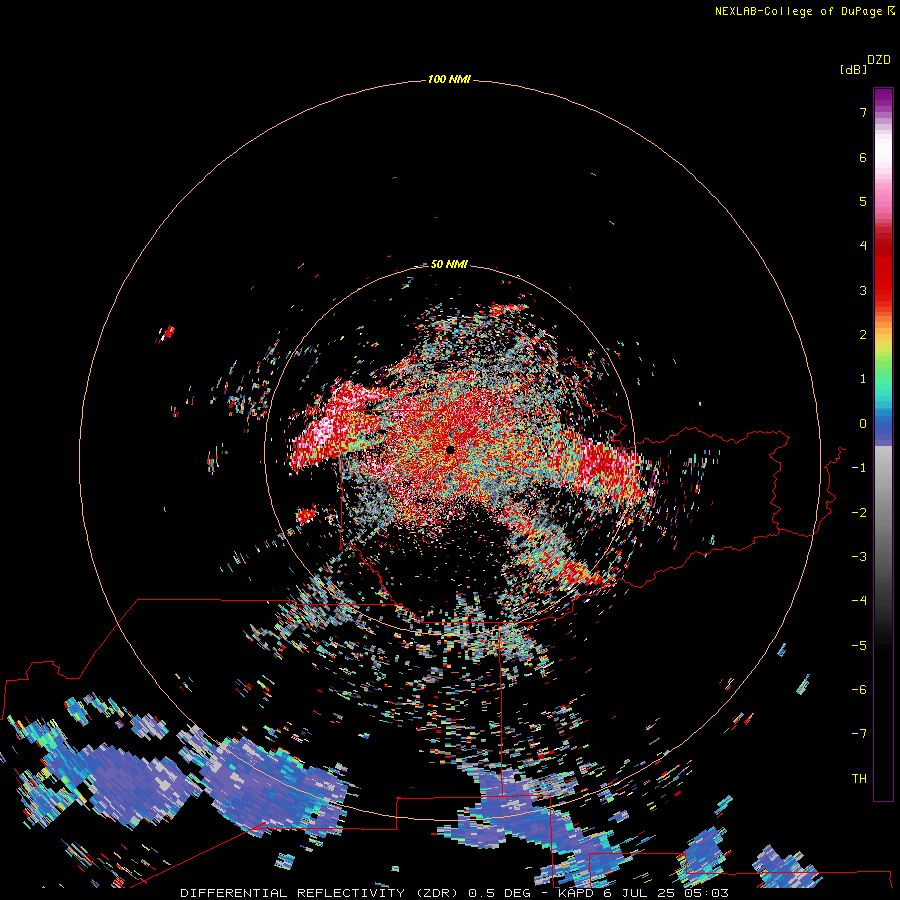This screenshot has height=900, width=900.
Task: Select the 6 value on the scale
Action: click(863, 157)
